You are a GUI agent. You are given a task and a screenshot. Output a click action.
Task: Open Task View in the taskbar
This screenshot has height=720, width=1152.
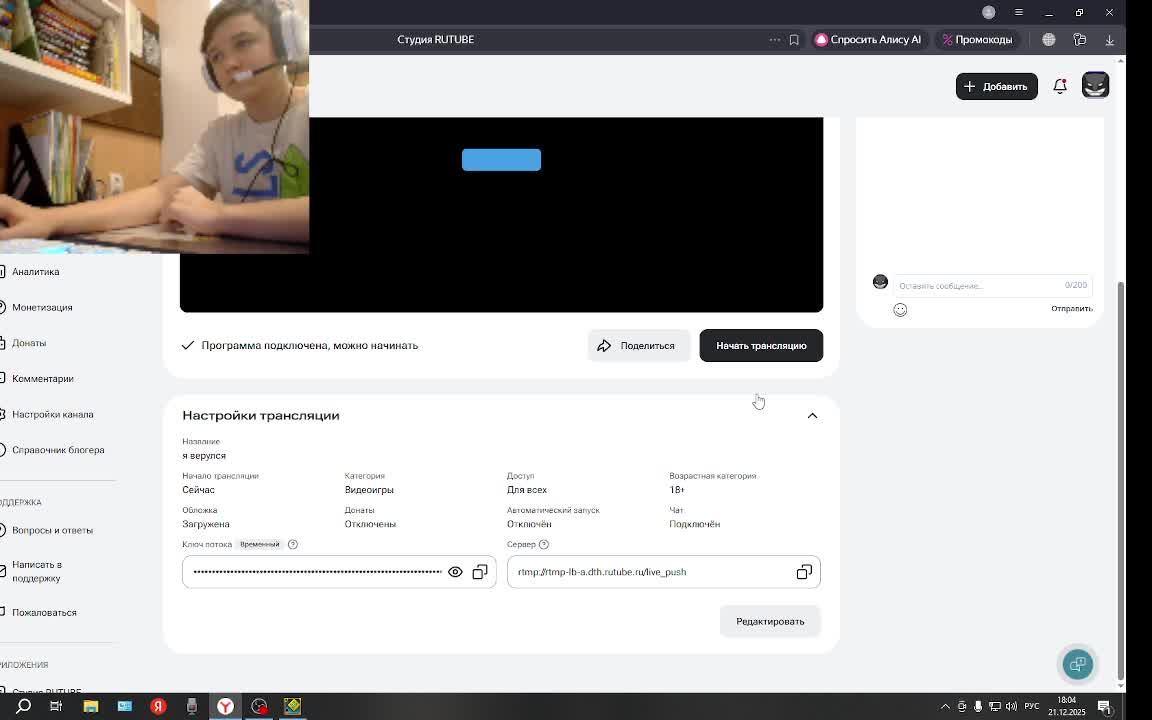point(56,706)
